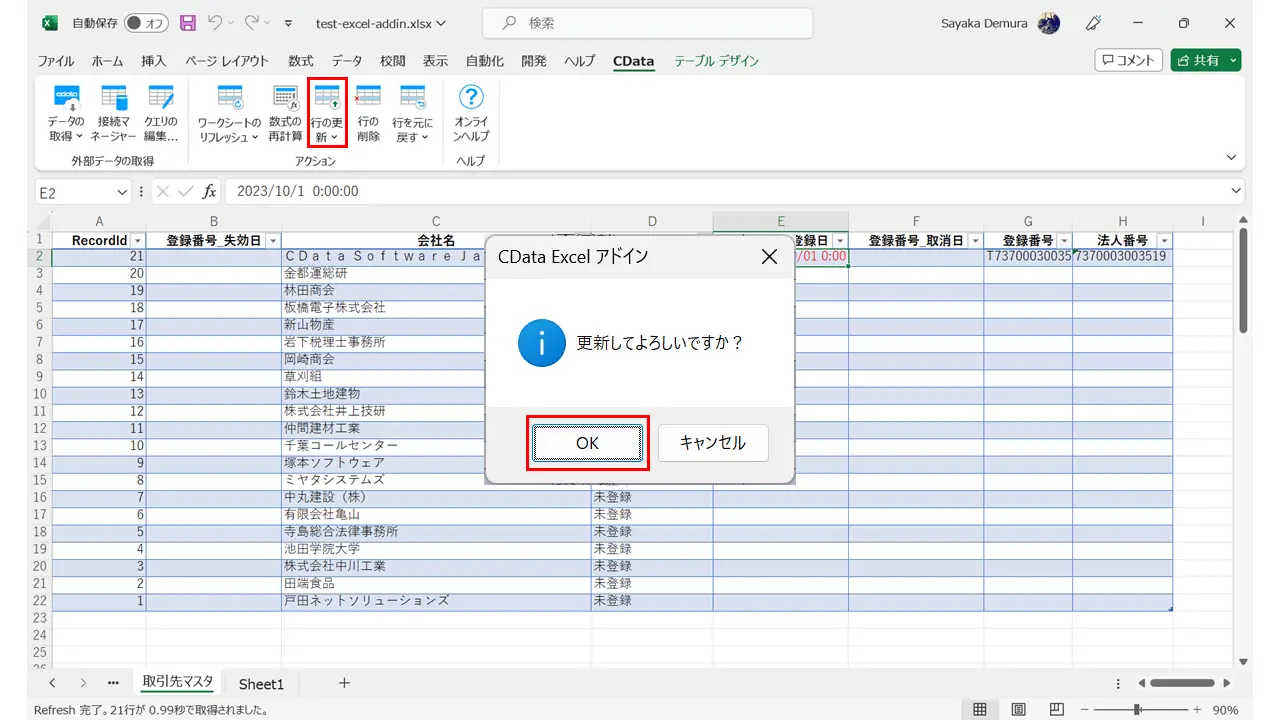Viewport: 1280px width, 720px height.
Task: Confirm the update with OK button
Action: (587, 443)
